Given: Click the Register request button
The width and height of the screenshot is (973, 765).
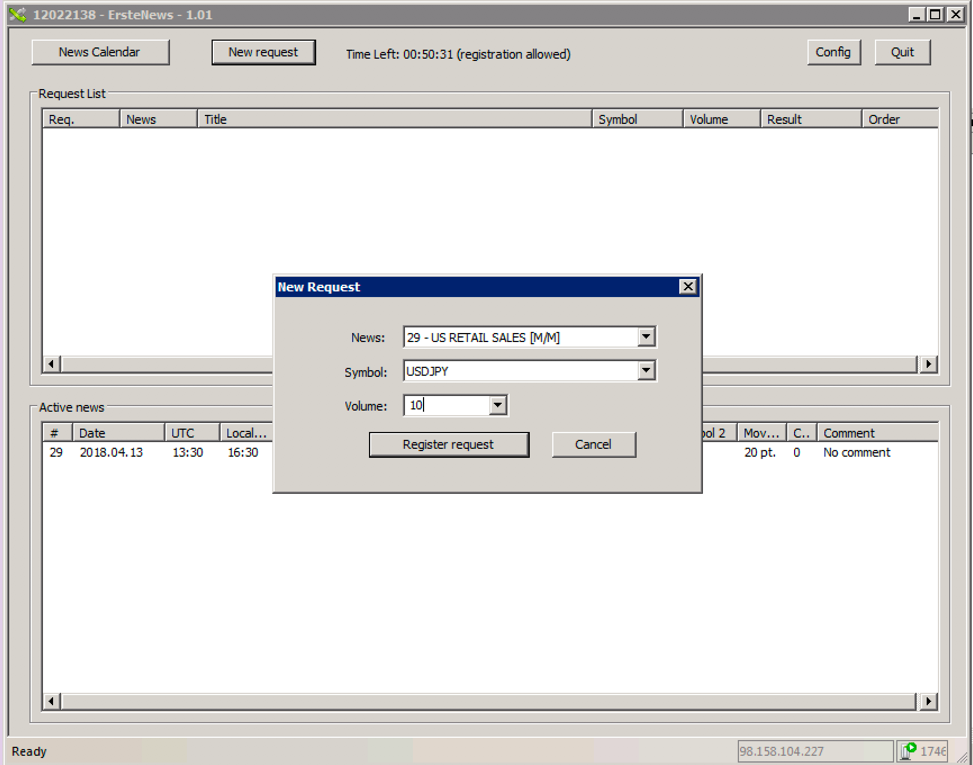Looking at the screenshot, I should pyautogui.click(x=448, y=445).
